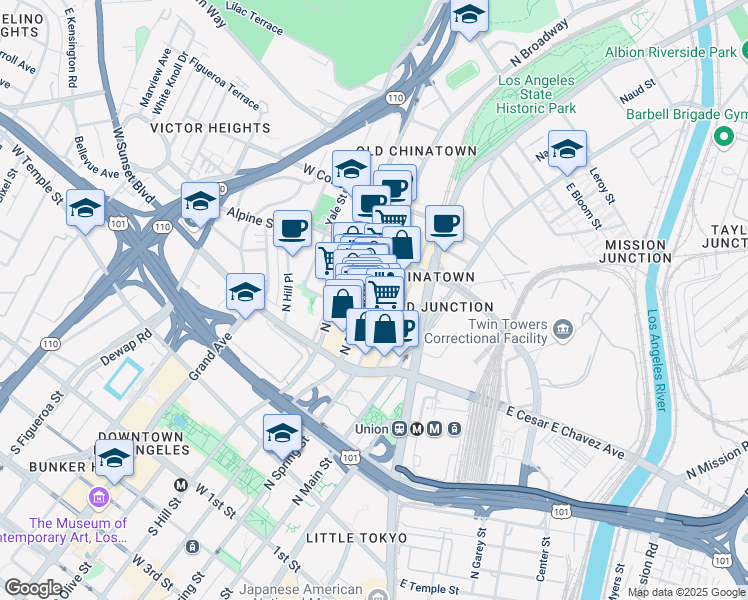Screen dimensions: 748x600
Task: Click the school marker near N Broadway at top
Action: (x=469, y=18)
